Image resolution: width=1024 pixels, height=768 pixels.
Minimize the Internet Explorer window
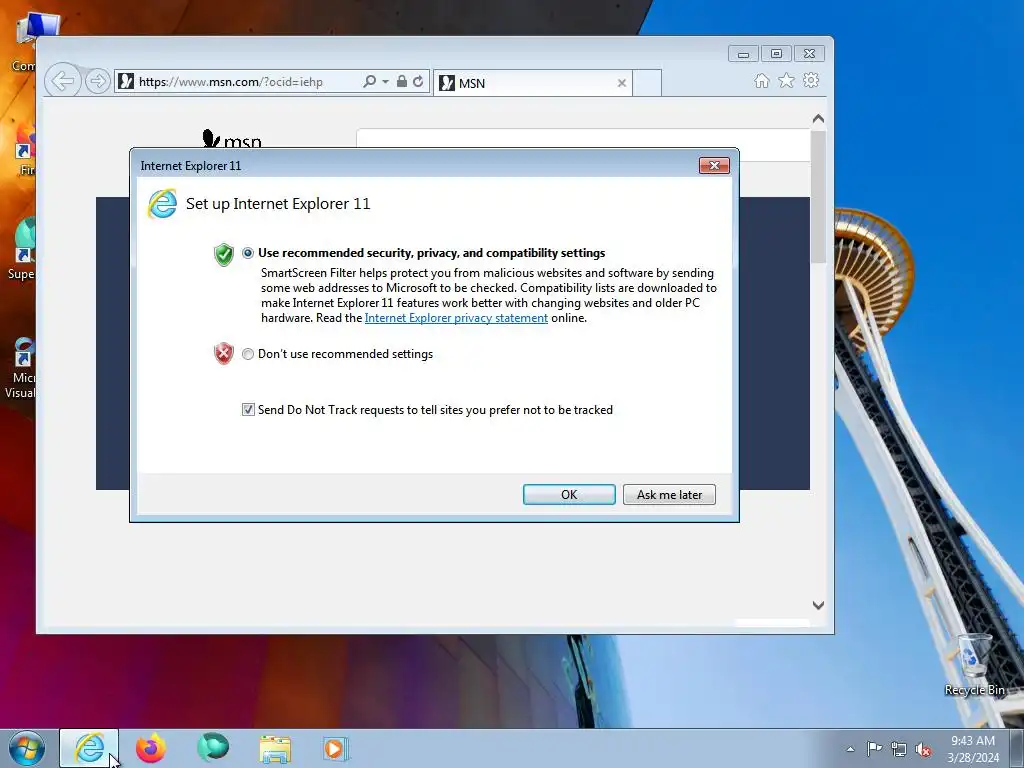coord(743,54)
